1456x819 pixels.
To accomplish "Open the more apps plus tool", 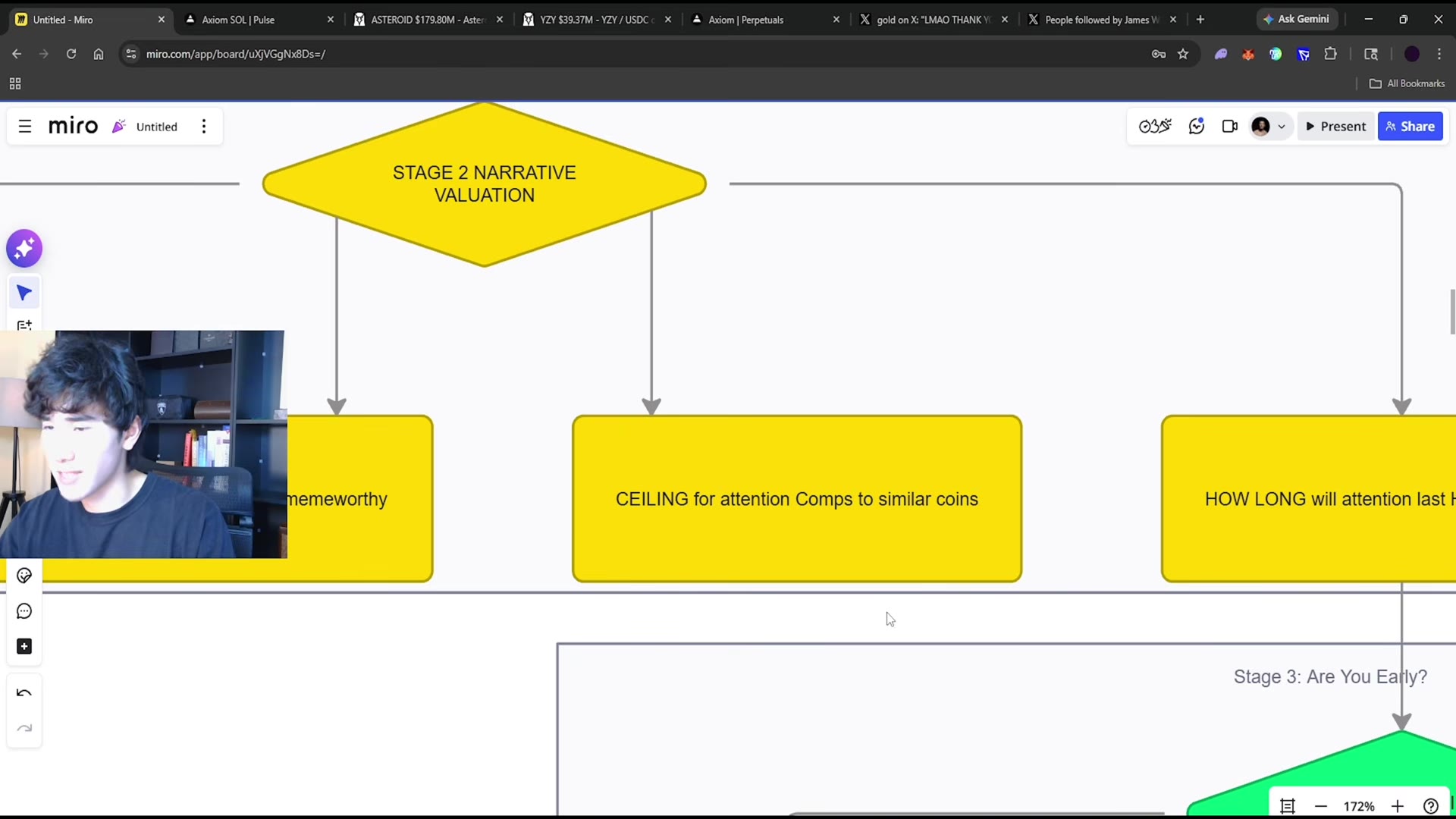I will [x=24, y=646].
